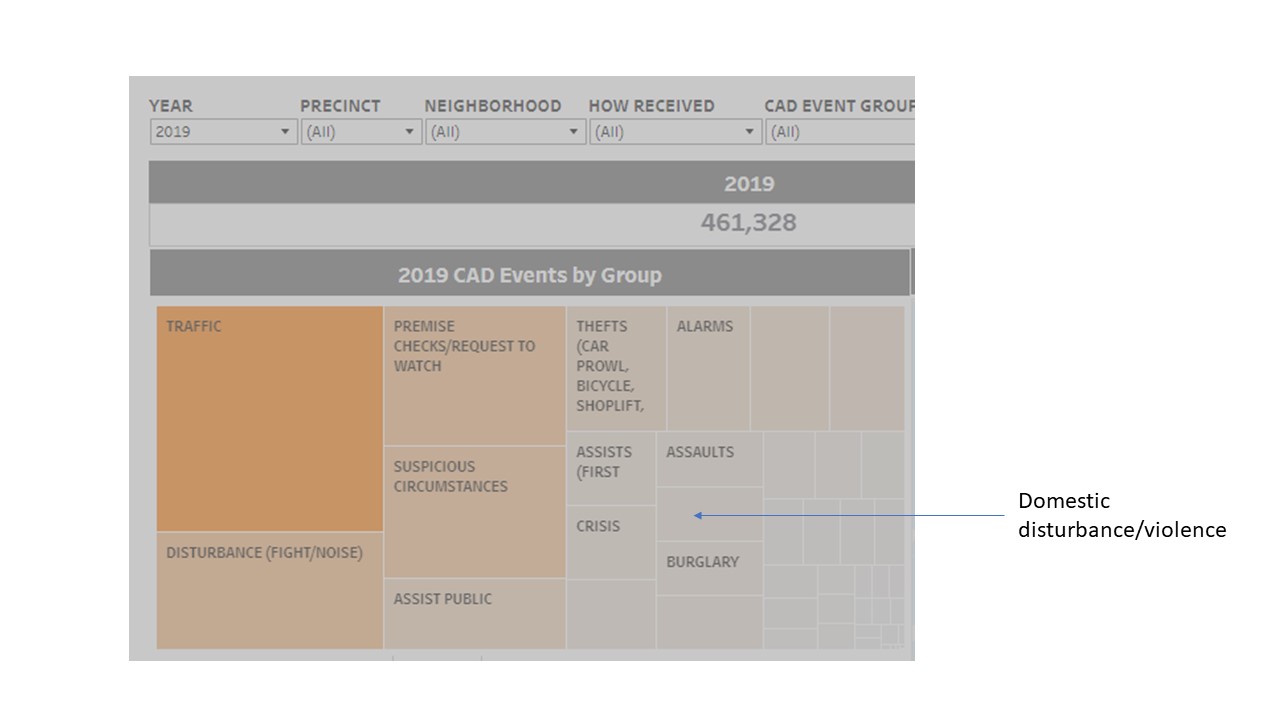This screenshot has height=720, width=1280.
Task: Open the CAD EVENT GROUP dropdown
Action: (838, 132)
